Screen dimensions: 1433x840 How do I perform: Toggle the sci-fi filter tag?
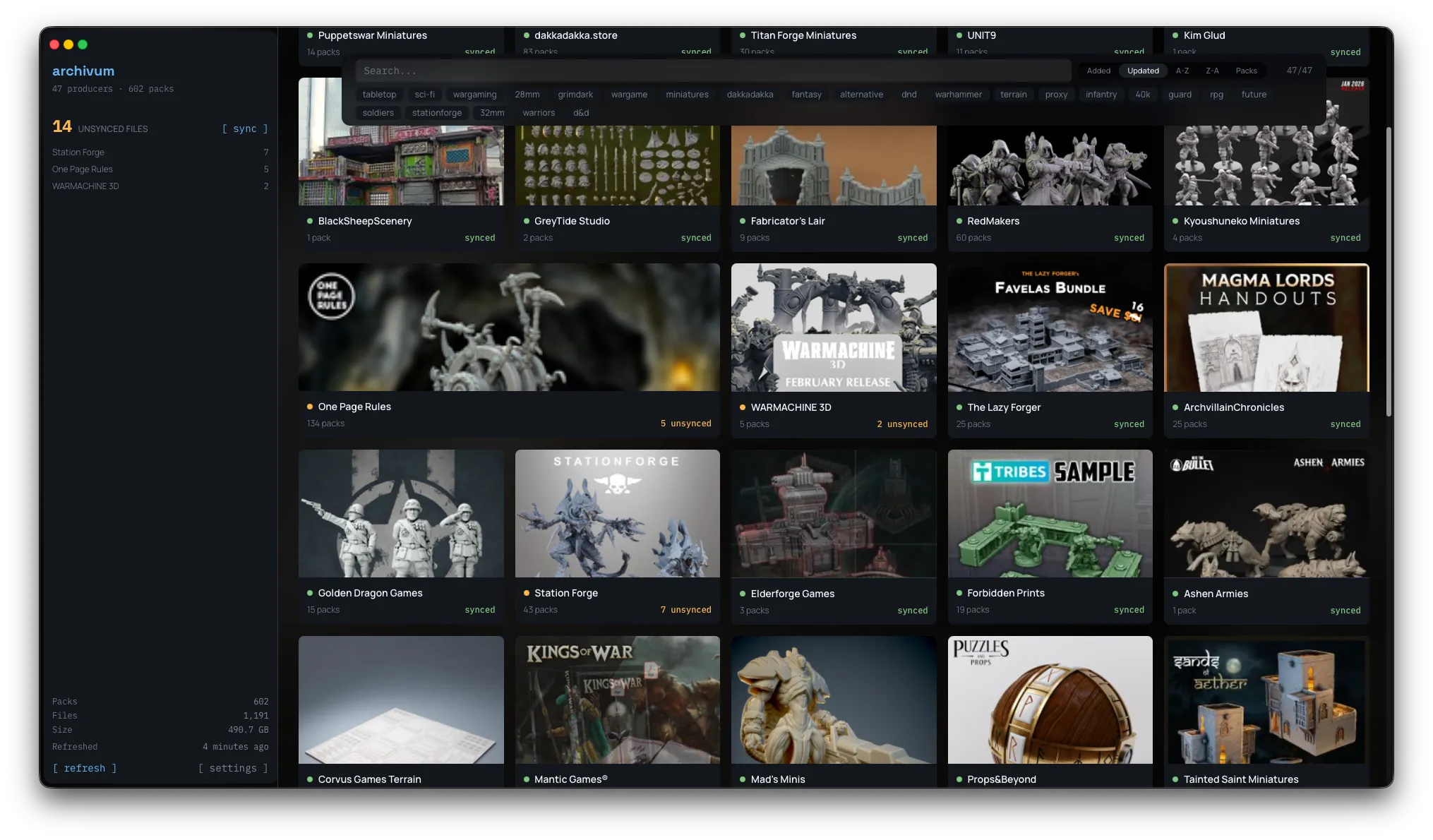[424, 94]
